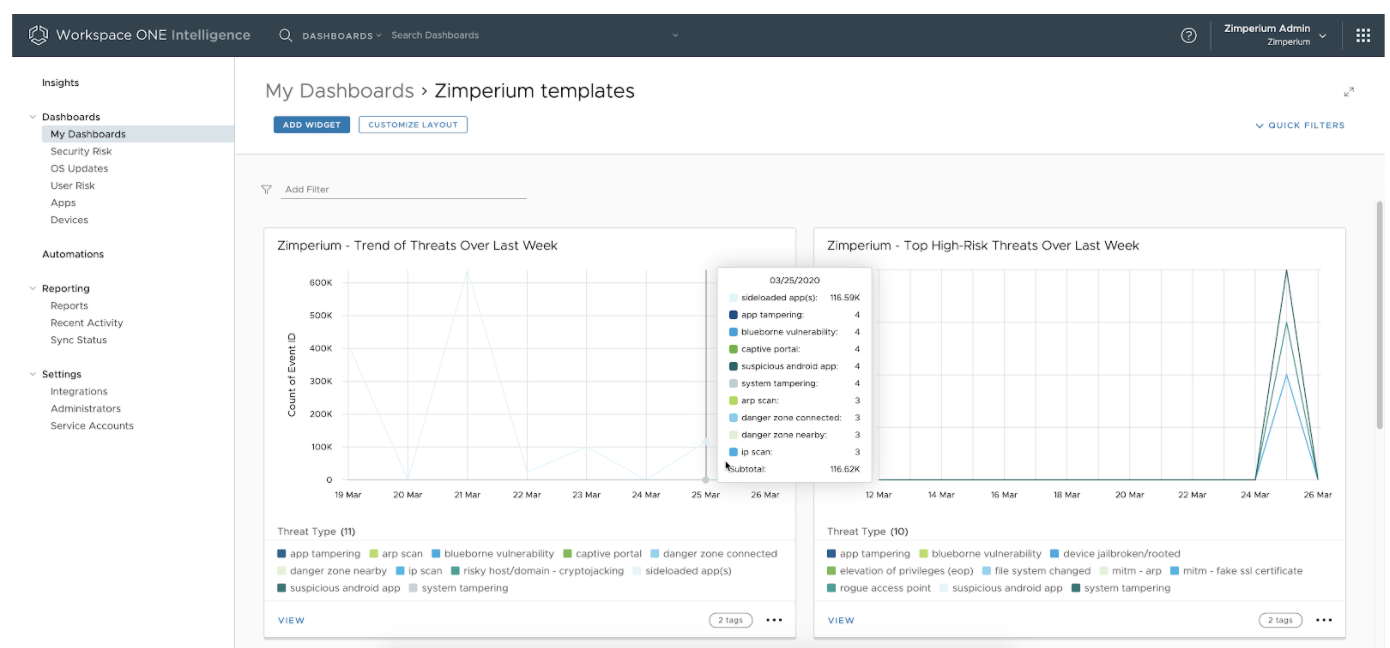Screen dimensions: 1390x648
Task: Toggle captive portal legend in Trend widget
Action: click(x=602, y=553)
